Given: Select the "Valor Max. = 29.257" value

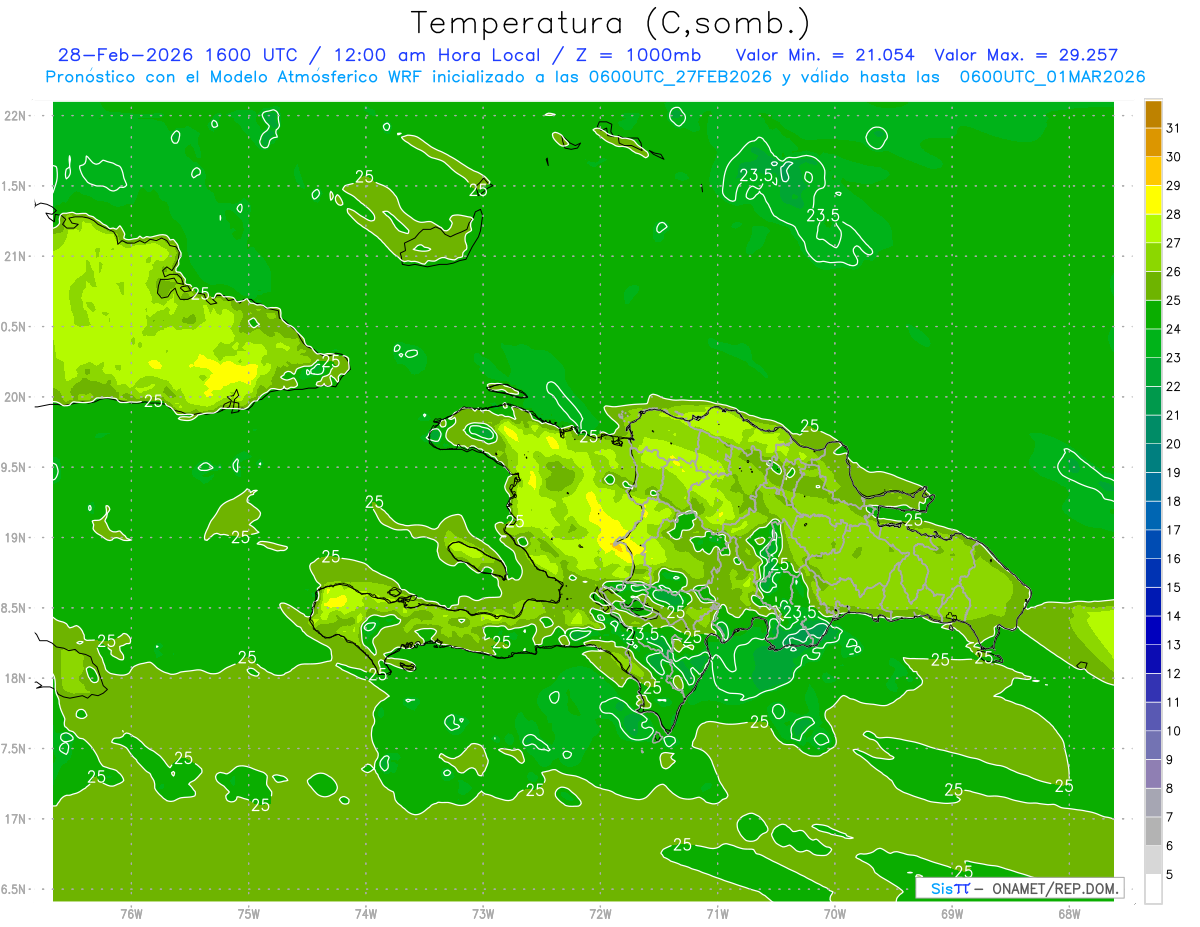Looking at the screenshot, I should (1026, 55).
